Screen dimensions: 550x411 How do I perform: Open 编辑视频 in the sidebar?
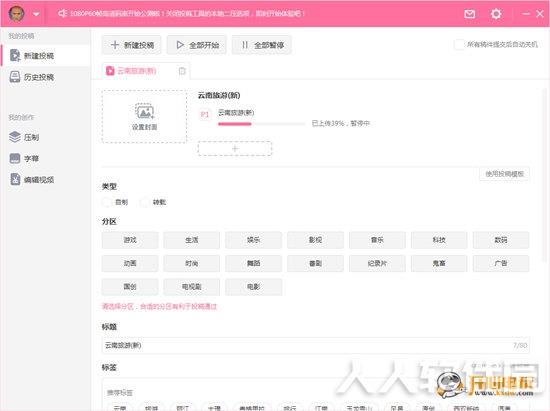[x=46, y=180]
